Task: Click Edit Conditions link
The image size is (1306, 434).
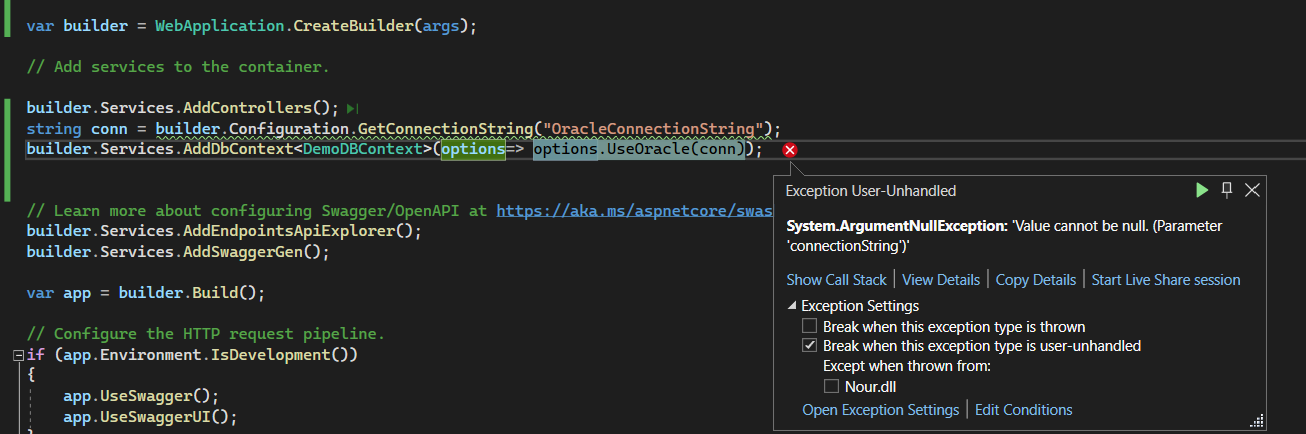Action: coord(1023,410)
